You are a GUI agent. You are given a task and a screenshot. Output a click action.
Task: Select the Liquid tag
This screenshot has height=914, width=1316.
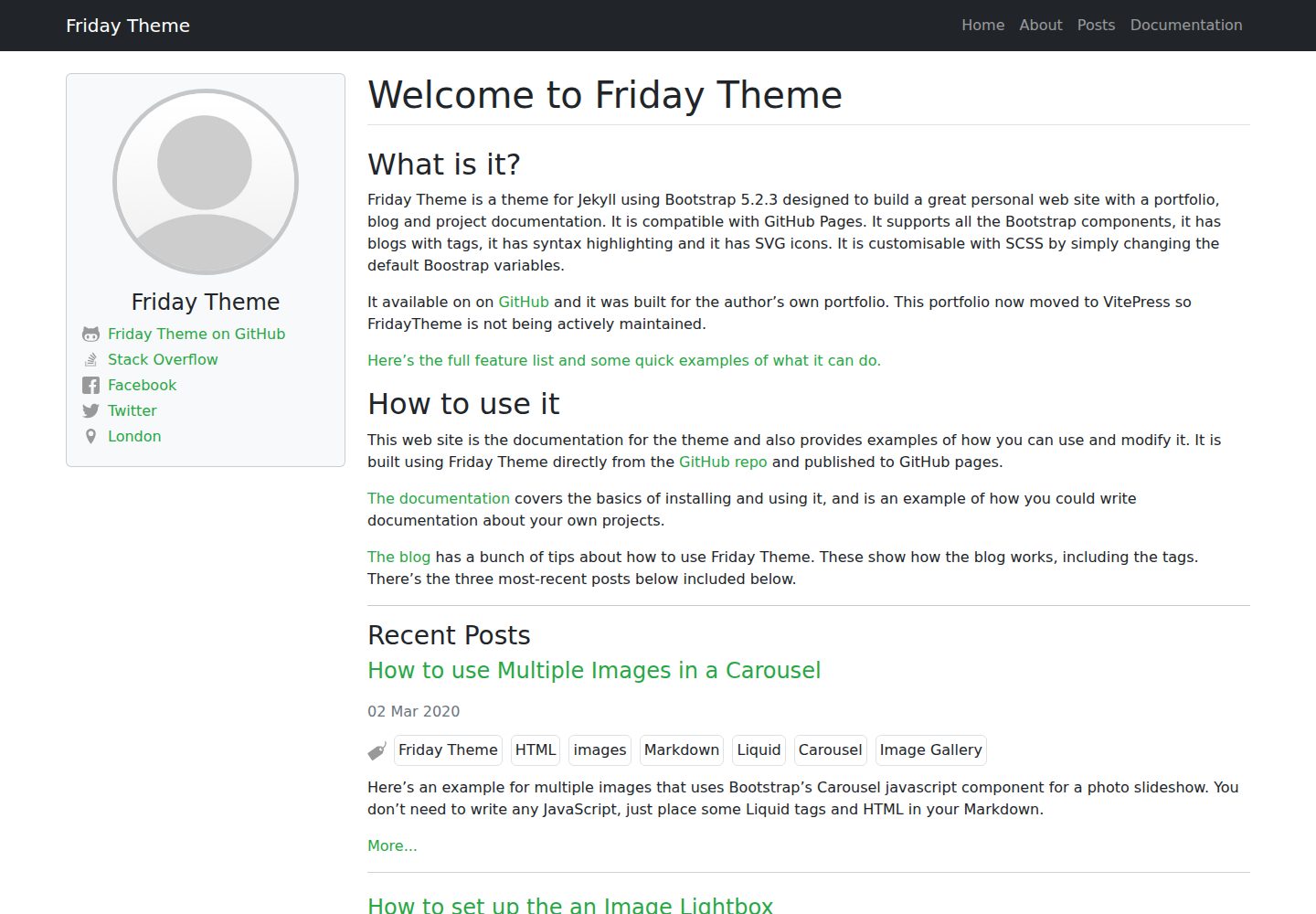point(759,750)
